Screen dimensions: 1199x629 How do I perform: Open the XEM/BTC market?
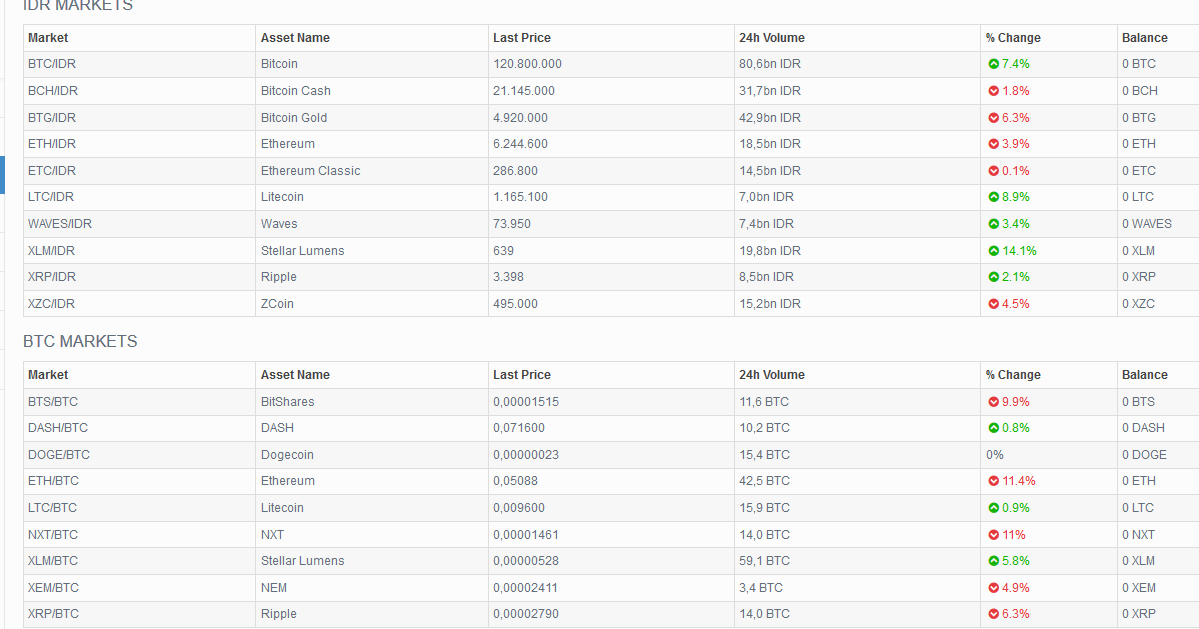54,588
